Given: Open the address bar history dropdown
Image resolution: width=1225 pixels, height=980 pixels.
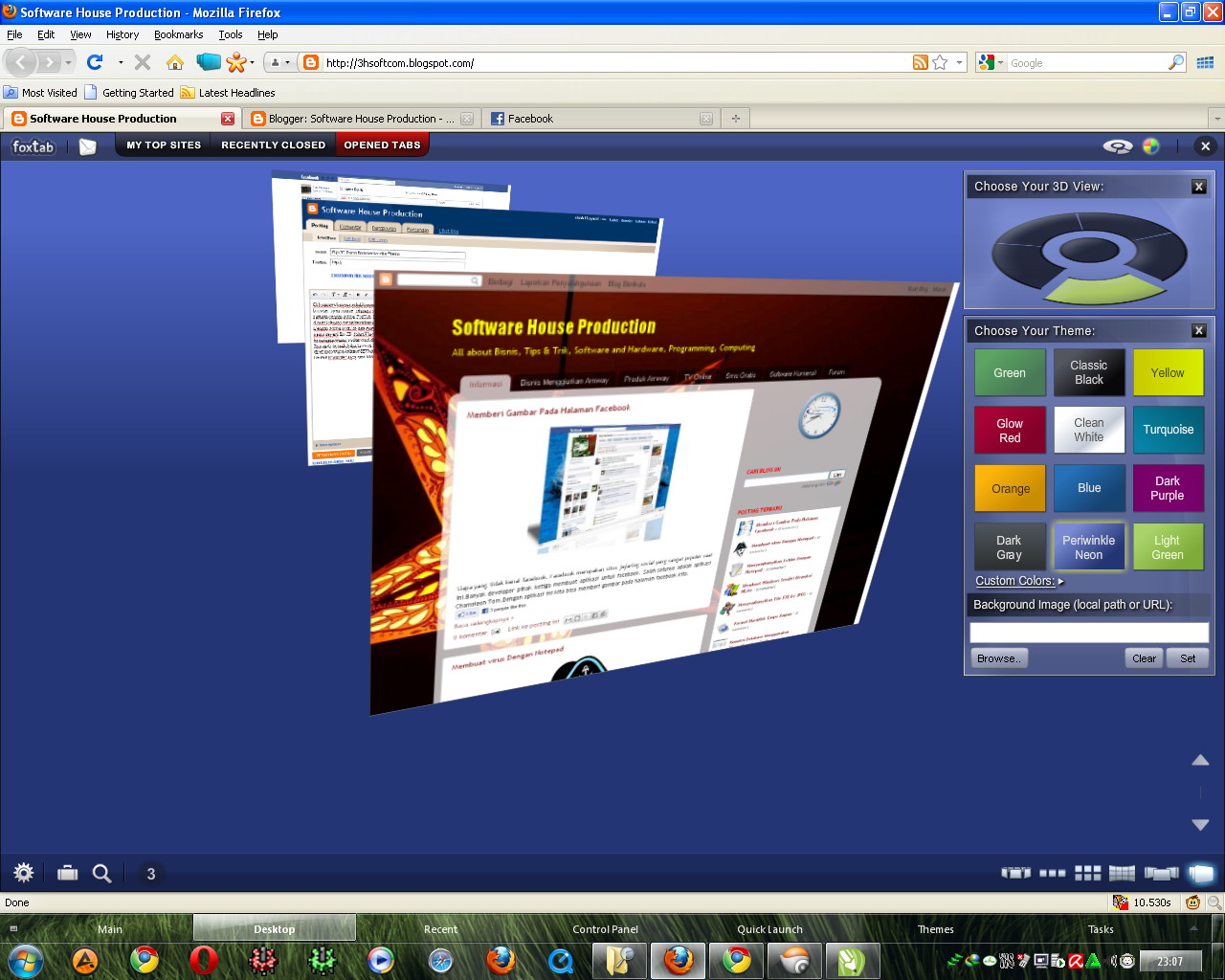Looking at the screenshot, I should [x=960, y=62].
